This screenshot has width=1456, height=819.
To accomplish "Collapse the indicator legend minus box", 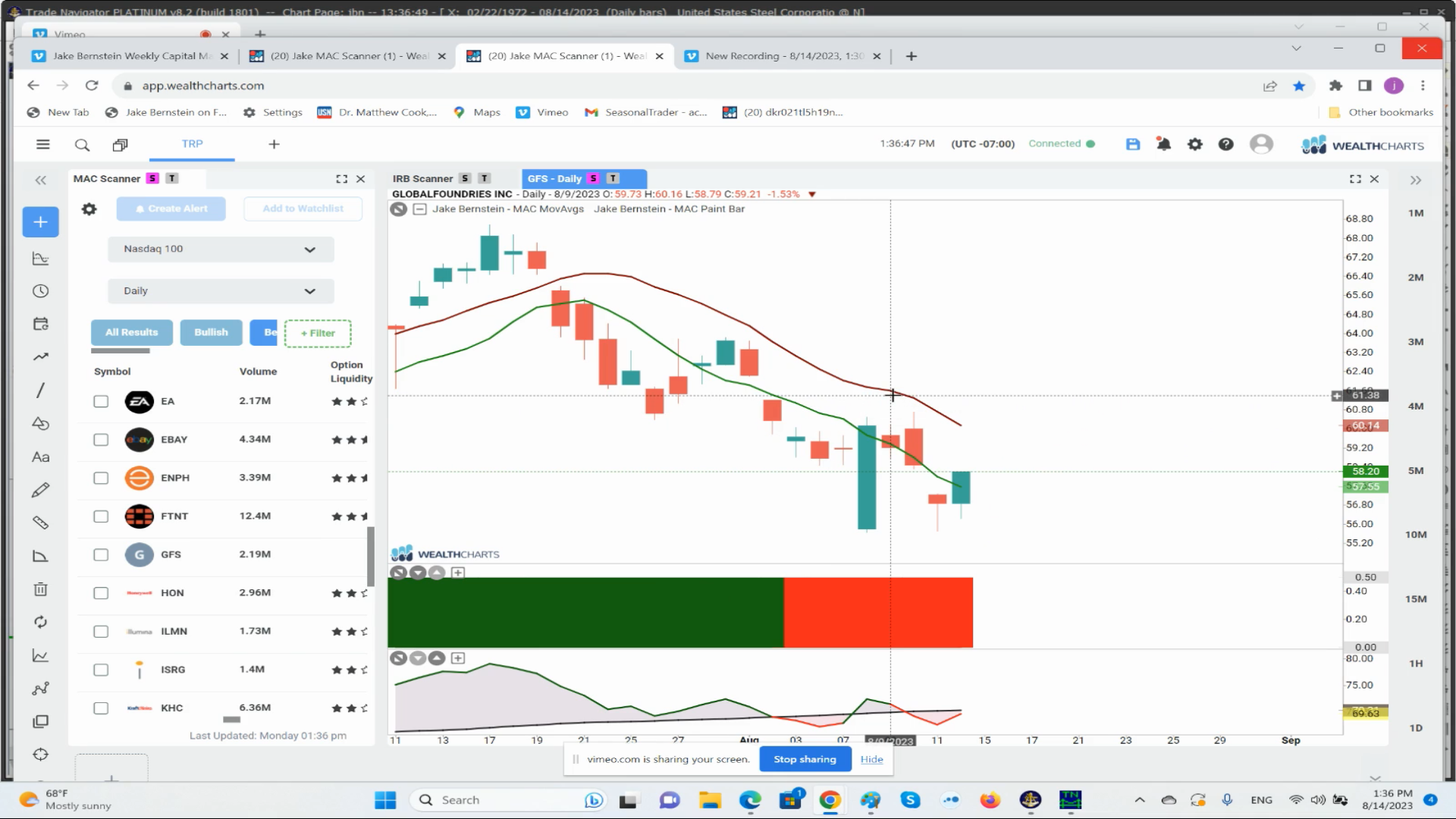I will pyautogui.click(x=419, y=209).
